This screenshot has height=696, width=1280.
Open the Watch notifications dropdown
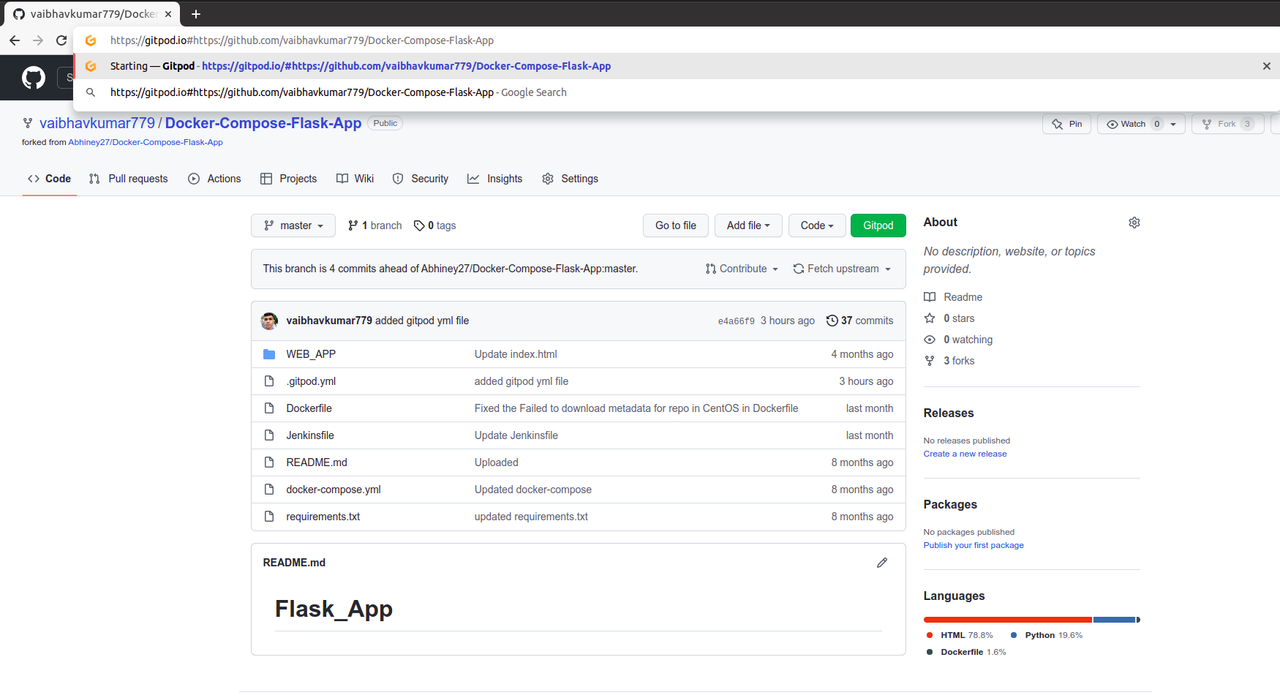(x=1141, y=124)
